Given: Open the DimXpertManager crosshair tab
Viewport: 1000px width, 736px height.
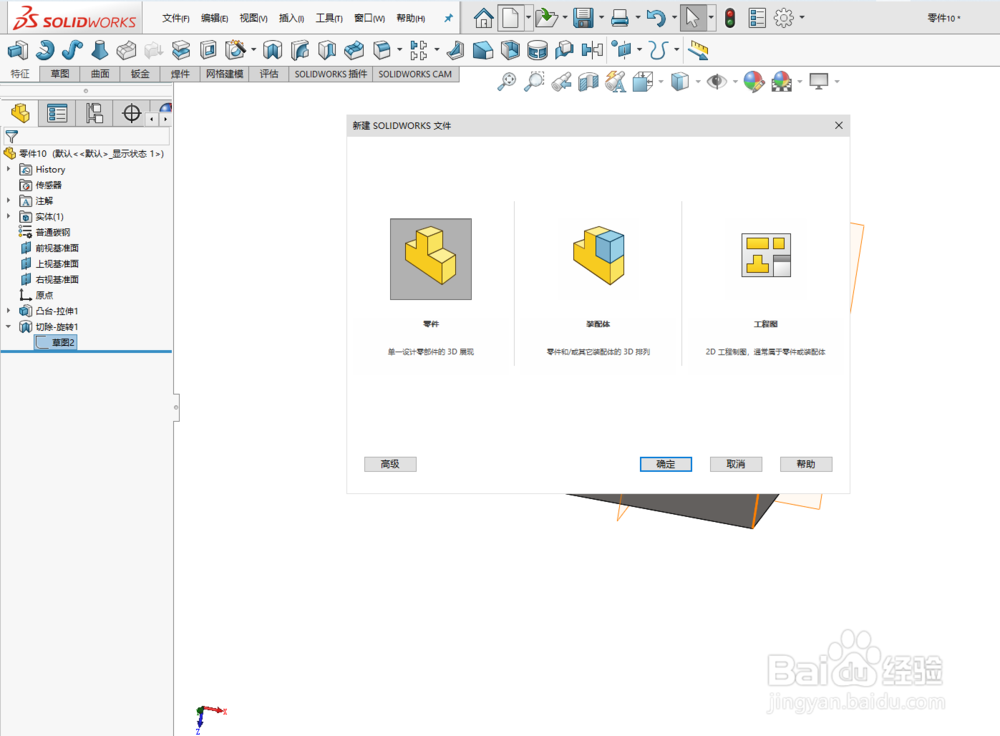Looking at the screenshot, I should 131,114.
